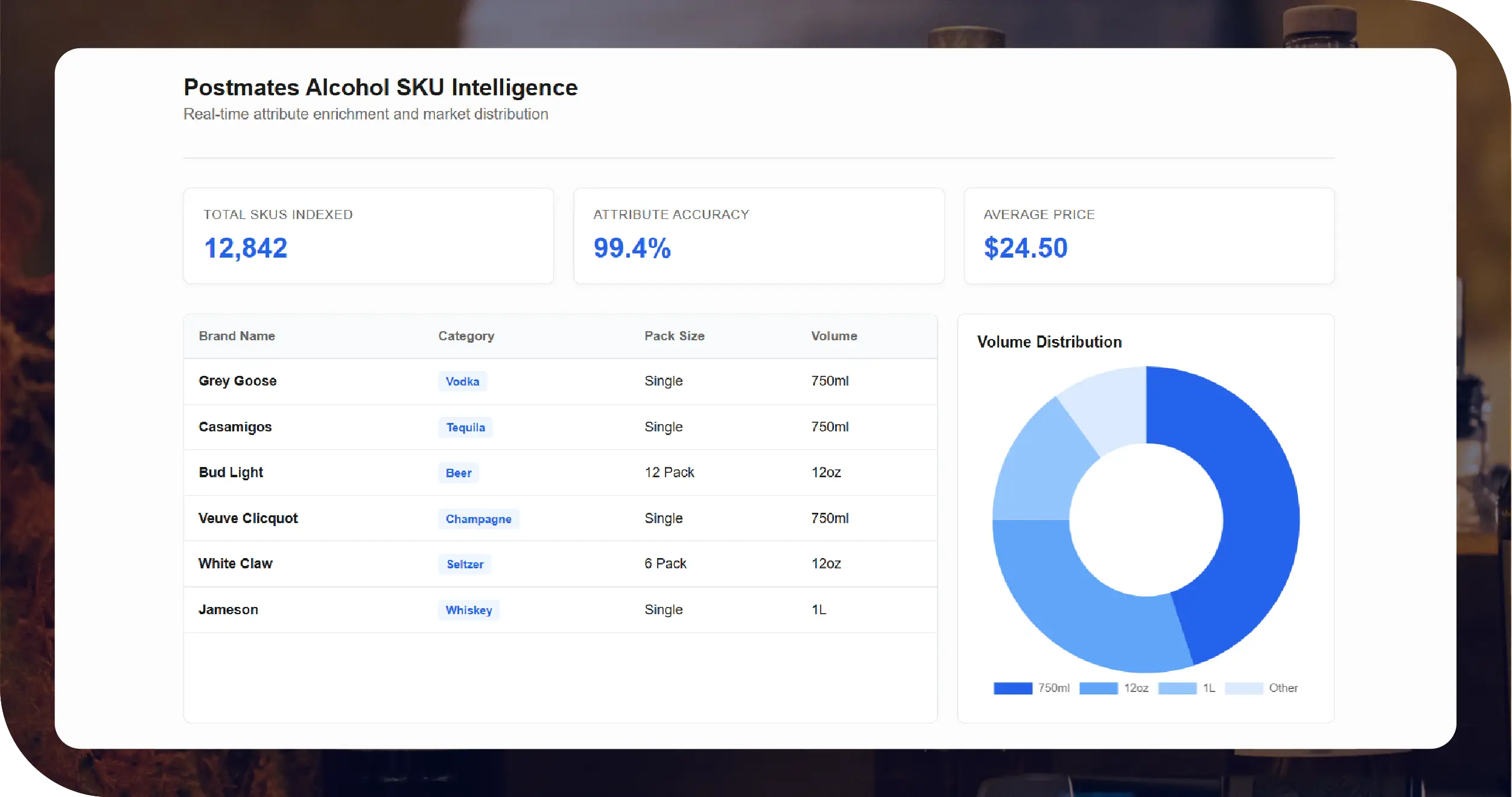This screenshot has height=797, width=1512.
Task: Click the Tequila category tag
Action: 465,427
